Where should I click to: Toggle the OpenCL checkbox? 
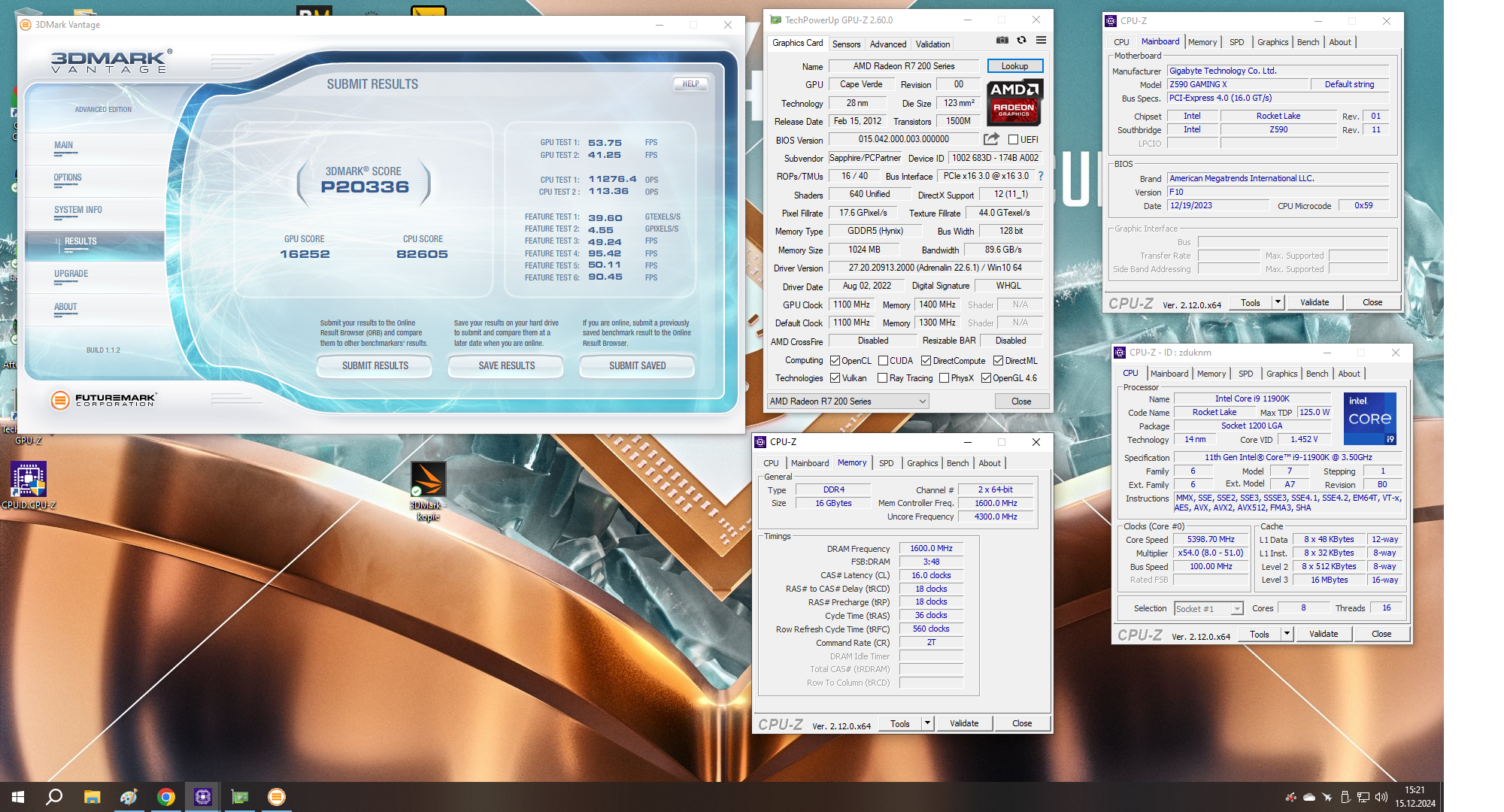[x=835, y=361]
